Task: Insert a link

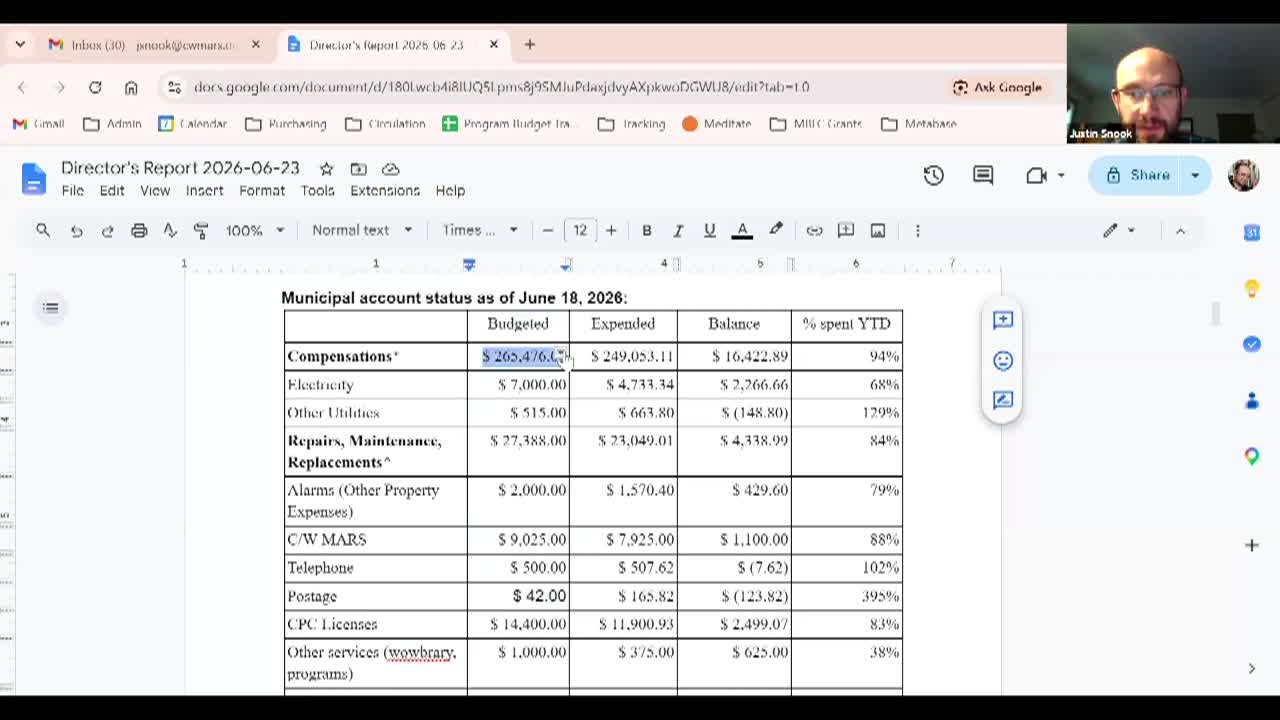Action: coord(815,230)
